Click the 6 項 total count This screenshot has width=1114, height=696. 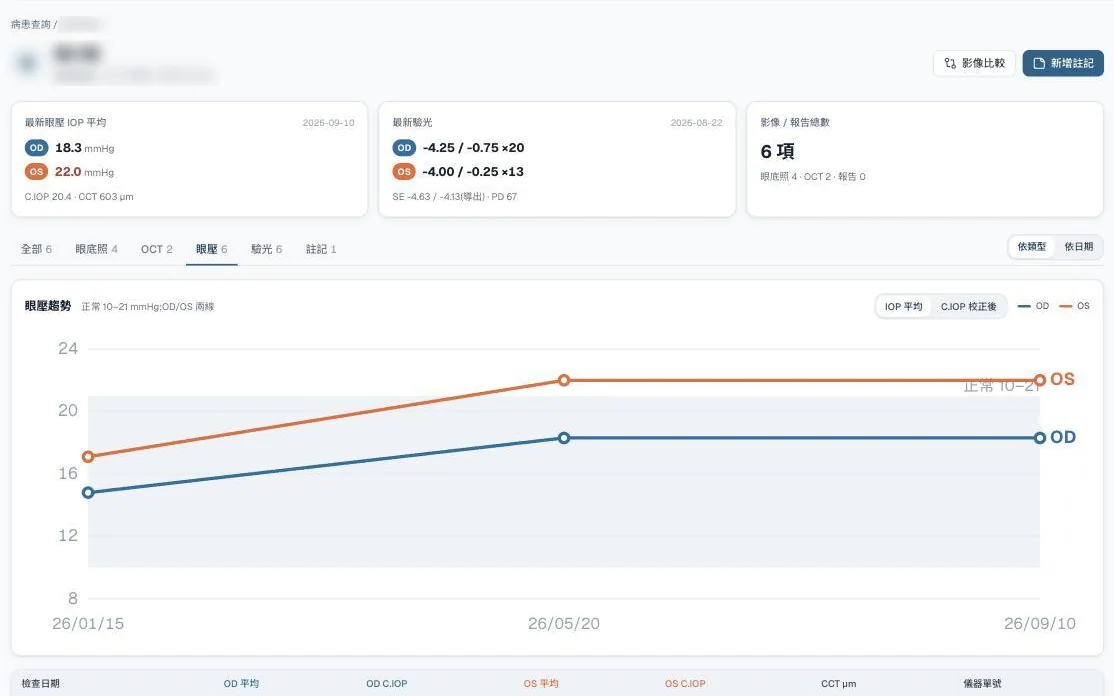[x=777, y=151]
